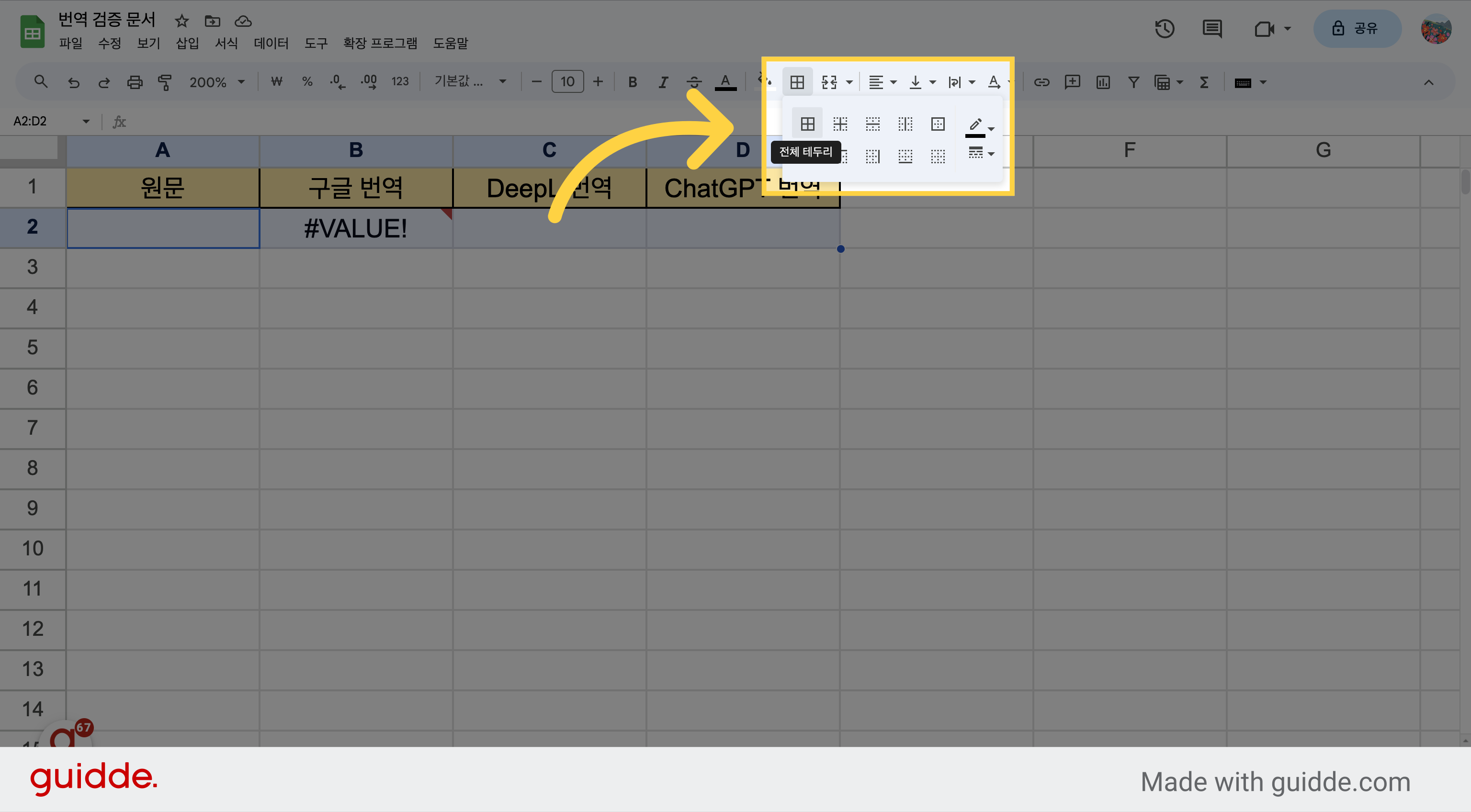Move the document with folder icon

213,21
